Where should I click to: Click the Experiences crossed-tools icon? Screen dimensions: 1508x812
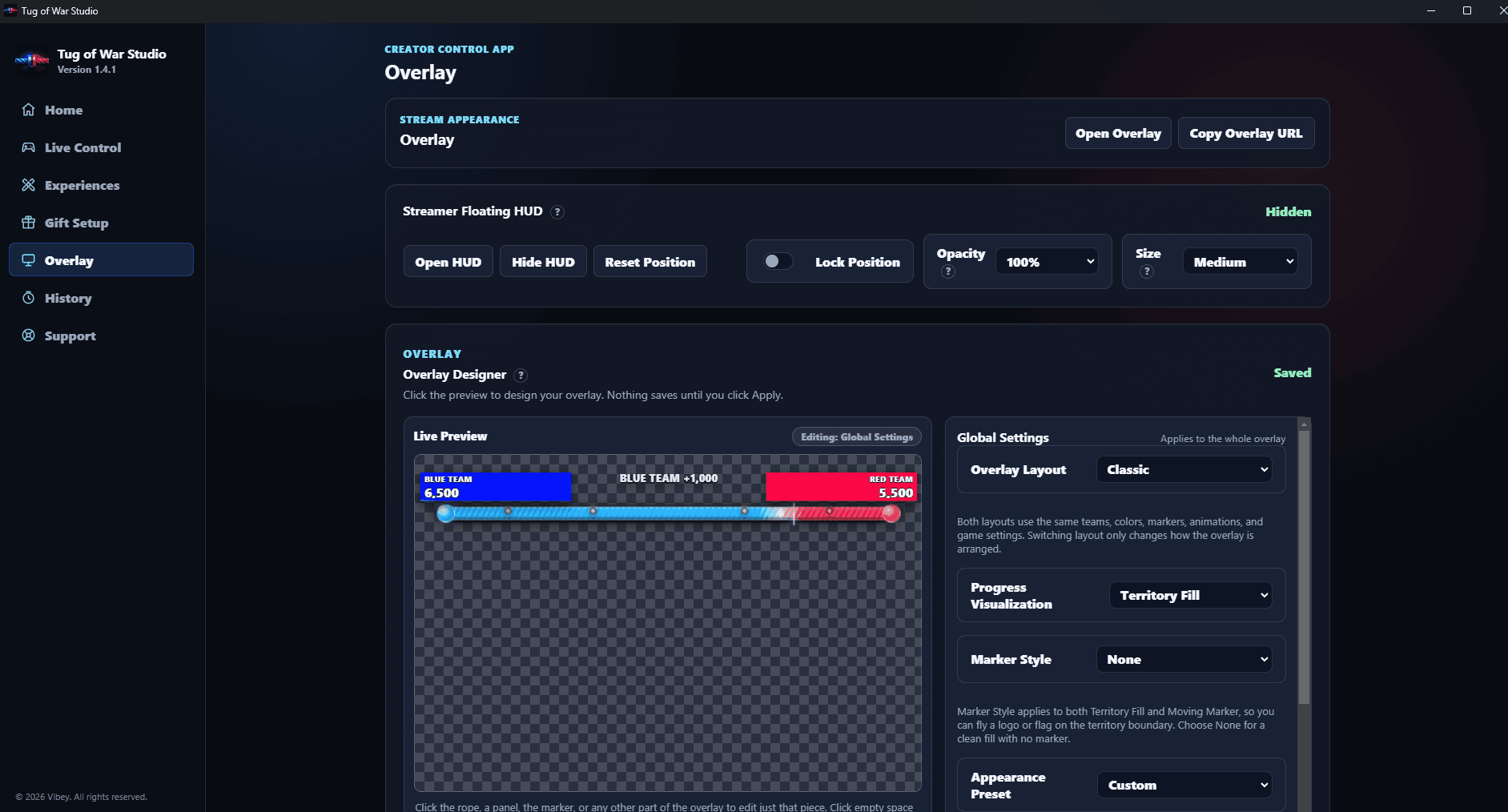[28, 185]
